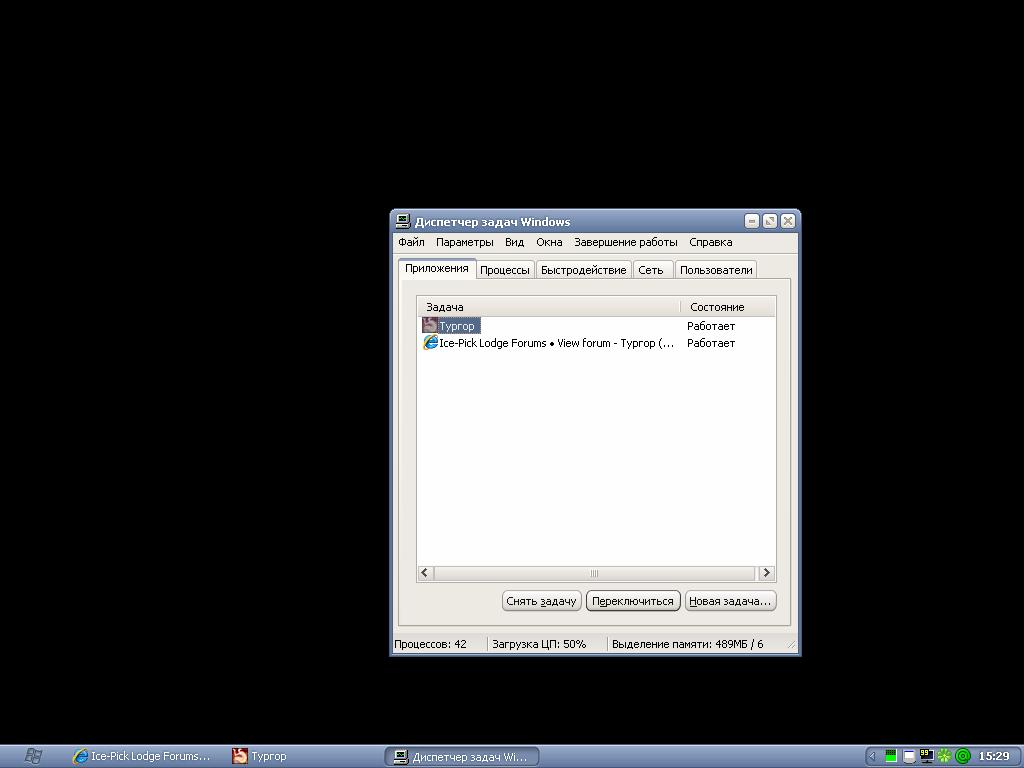Click the Internet Explorer icon of Ice-Pick Lodge task

point(430,343)
